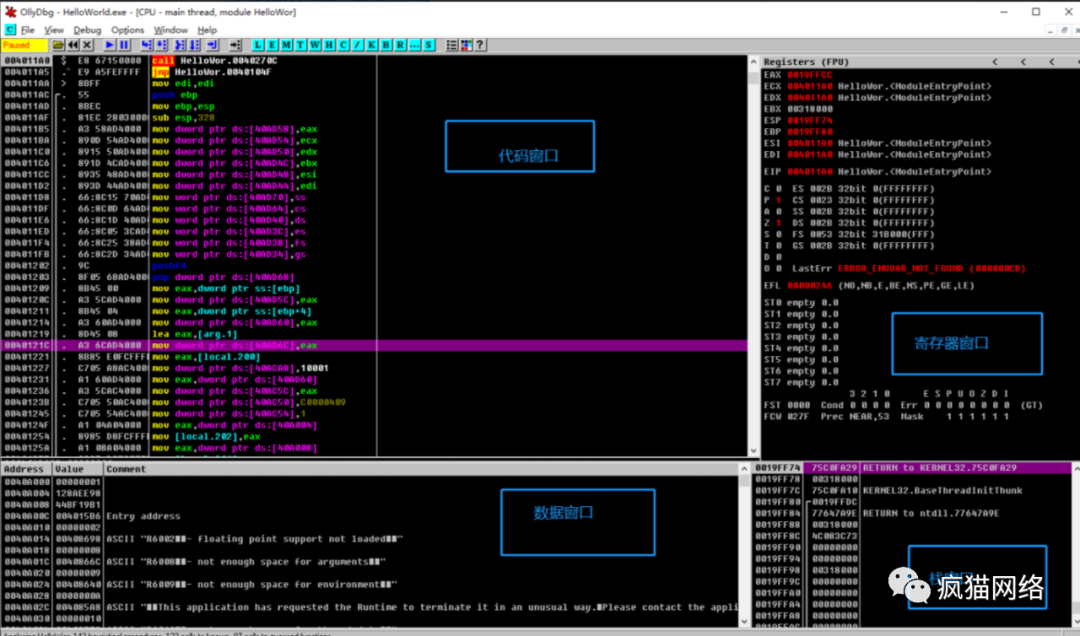Select the P flag value in Registers
This screenshot has height=636, width=1080.
[x=779, y=201]
